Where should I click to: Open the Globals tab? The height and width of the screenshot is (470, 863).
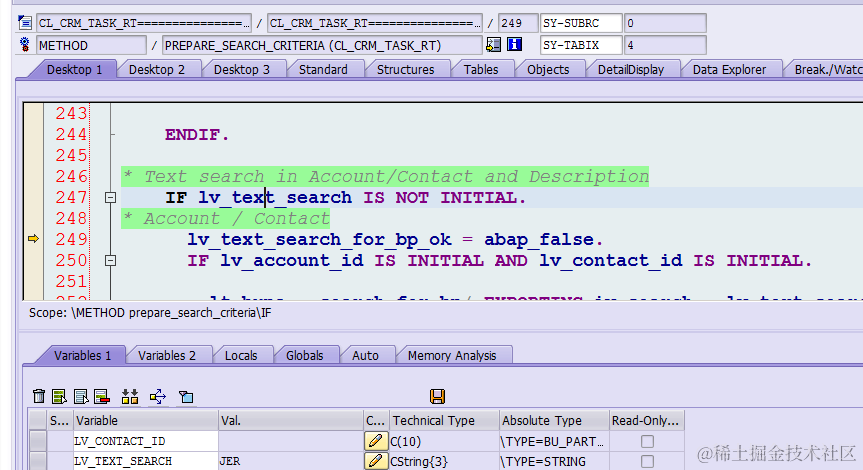(304, 356)
